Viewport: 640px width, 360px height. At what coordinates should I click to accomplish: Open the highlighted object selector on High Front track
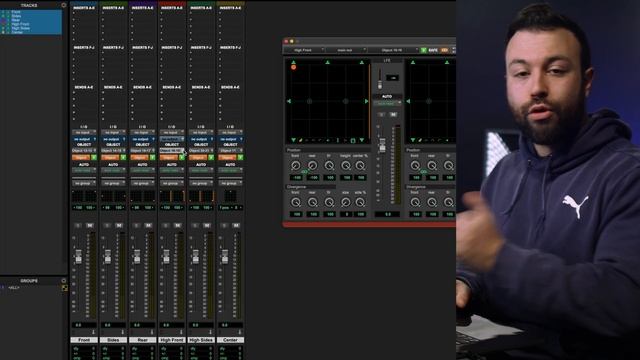pos(172,151)
